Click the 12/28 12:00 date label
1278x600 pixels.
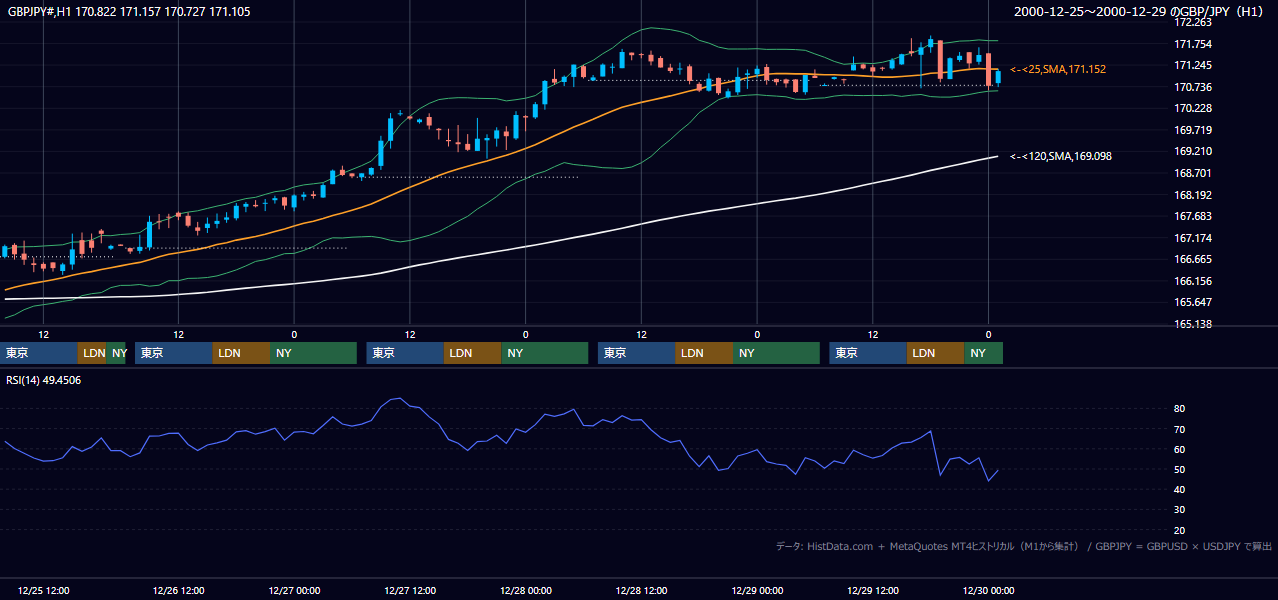click(x=641, y=591)
